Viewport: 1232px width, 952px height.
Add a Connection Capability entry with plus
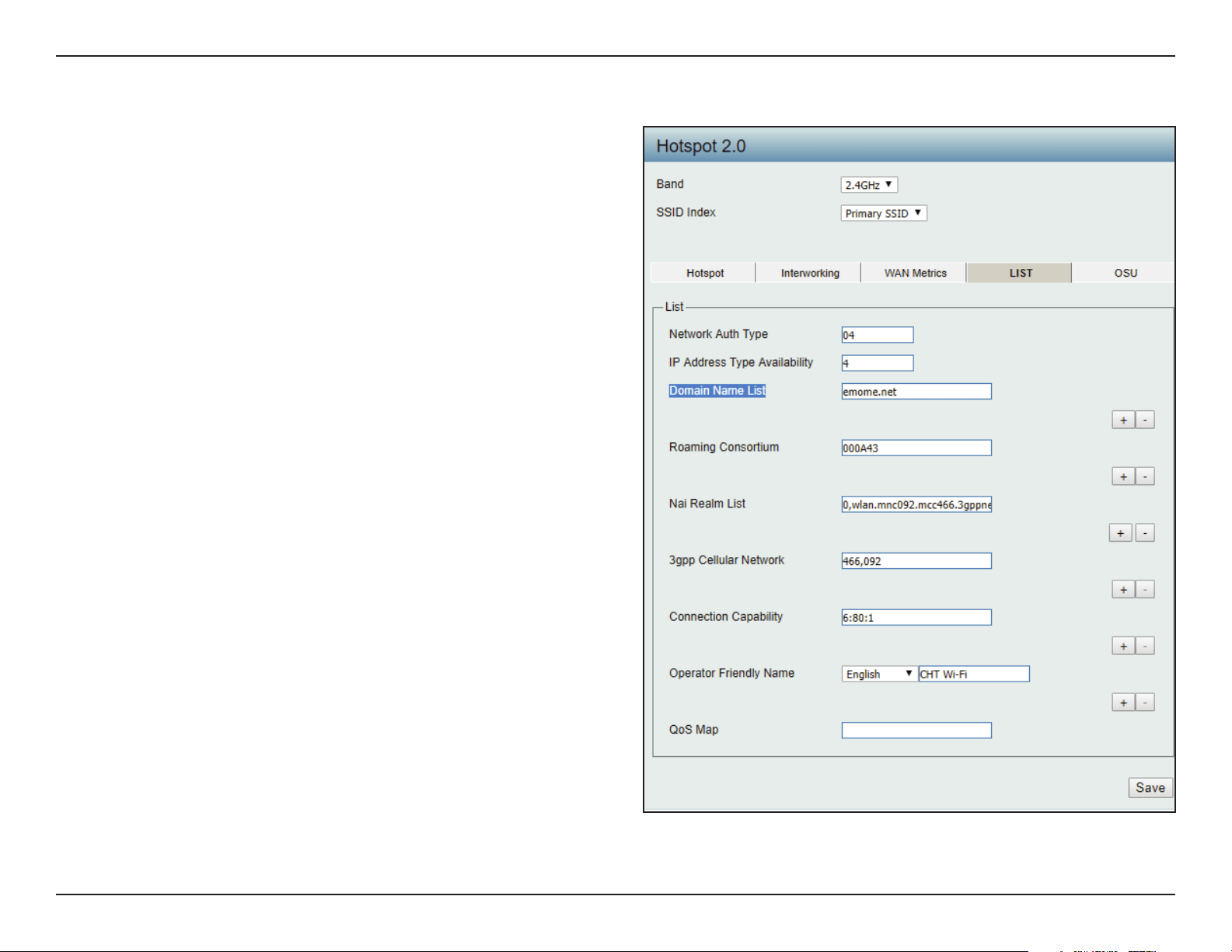coord(1123,646)
